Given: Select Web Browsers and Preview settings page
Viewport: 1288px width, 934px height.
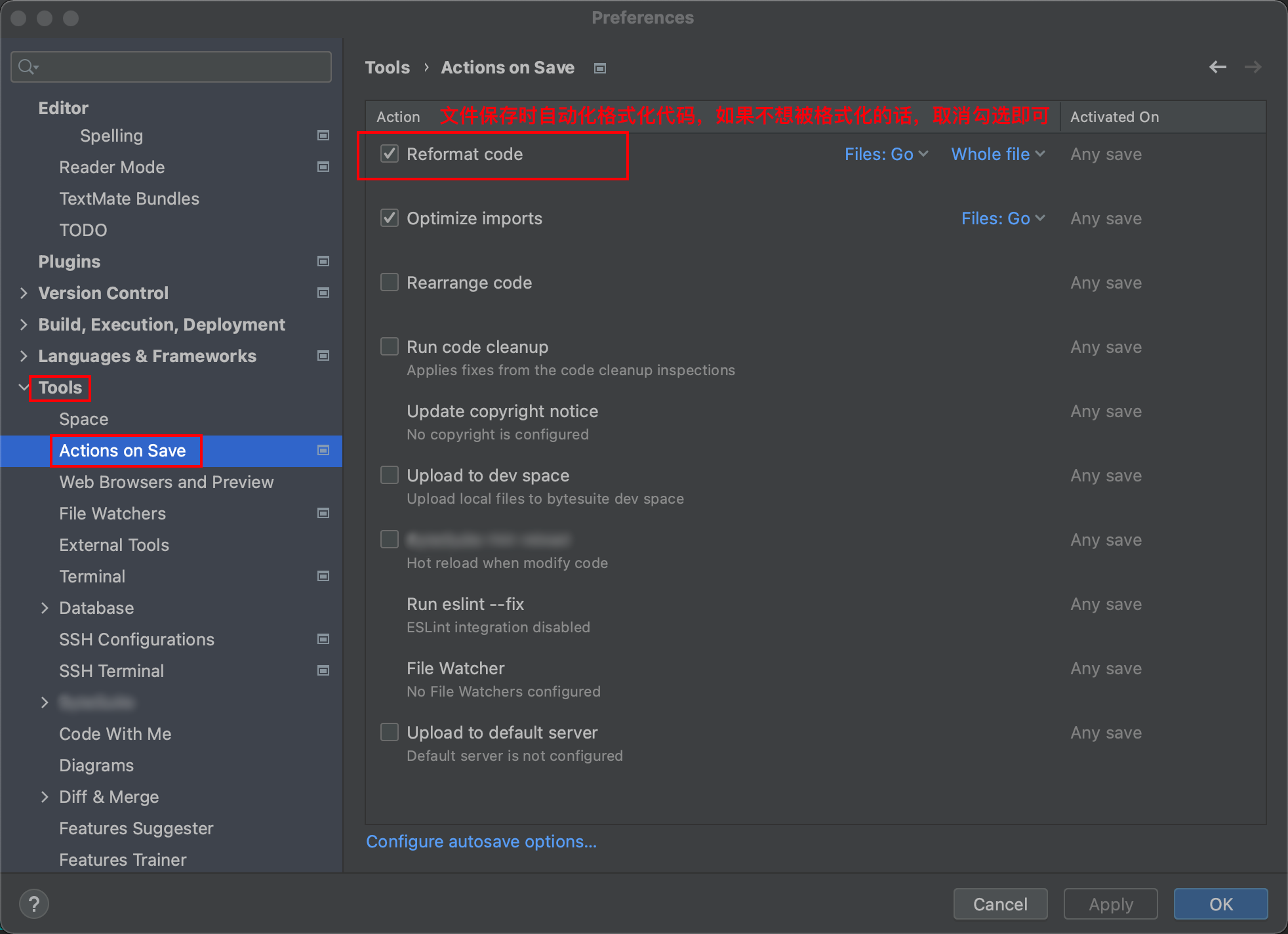Looking at the screenshot, I should coord(166,482).
